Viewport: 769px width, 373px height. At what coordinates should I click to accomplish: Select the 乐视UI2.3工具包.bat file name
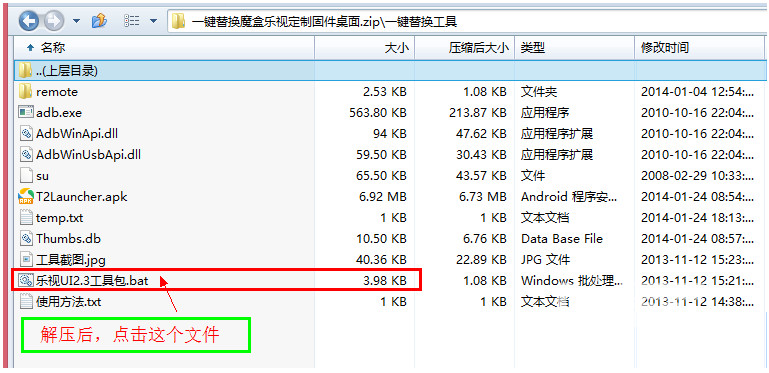92,281
